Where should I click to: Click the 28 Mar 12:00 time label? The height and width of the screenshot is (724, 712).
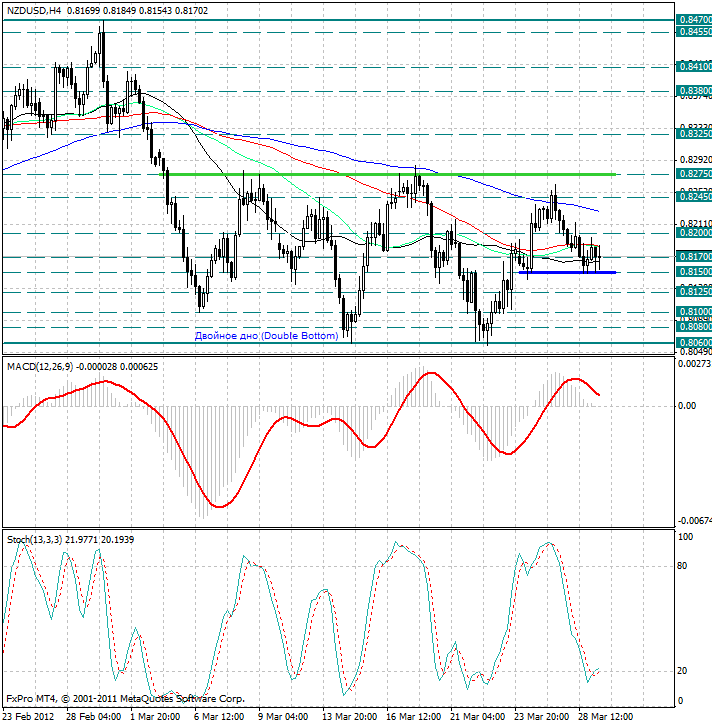point(606,717)
